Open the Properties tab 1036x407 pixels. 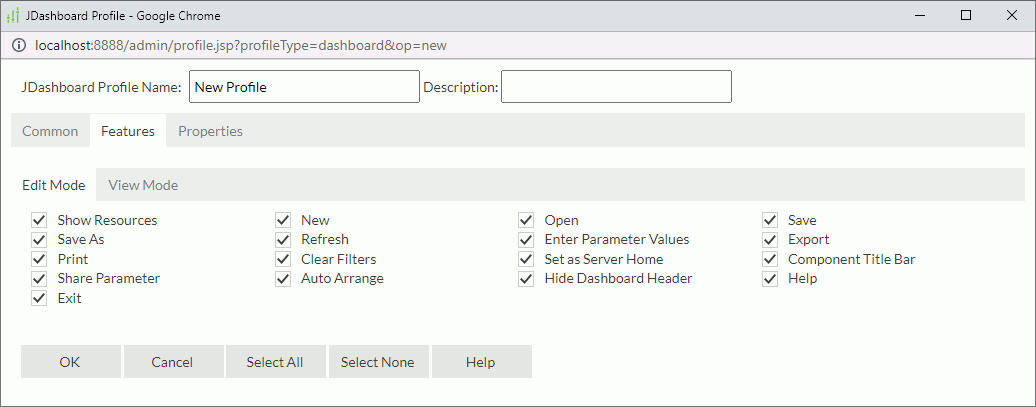pos(210,131)
